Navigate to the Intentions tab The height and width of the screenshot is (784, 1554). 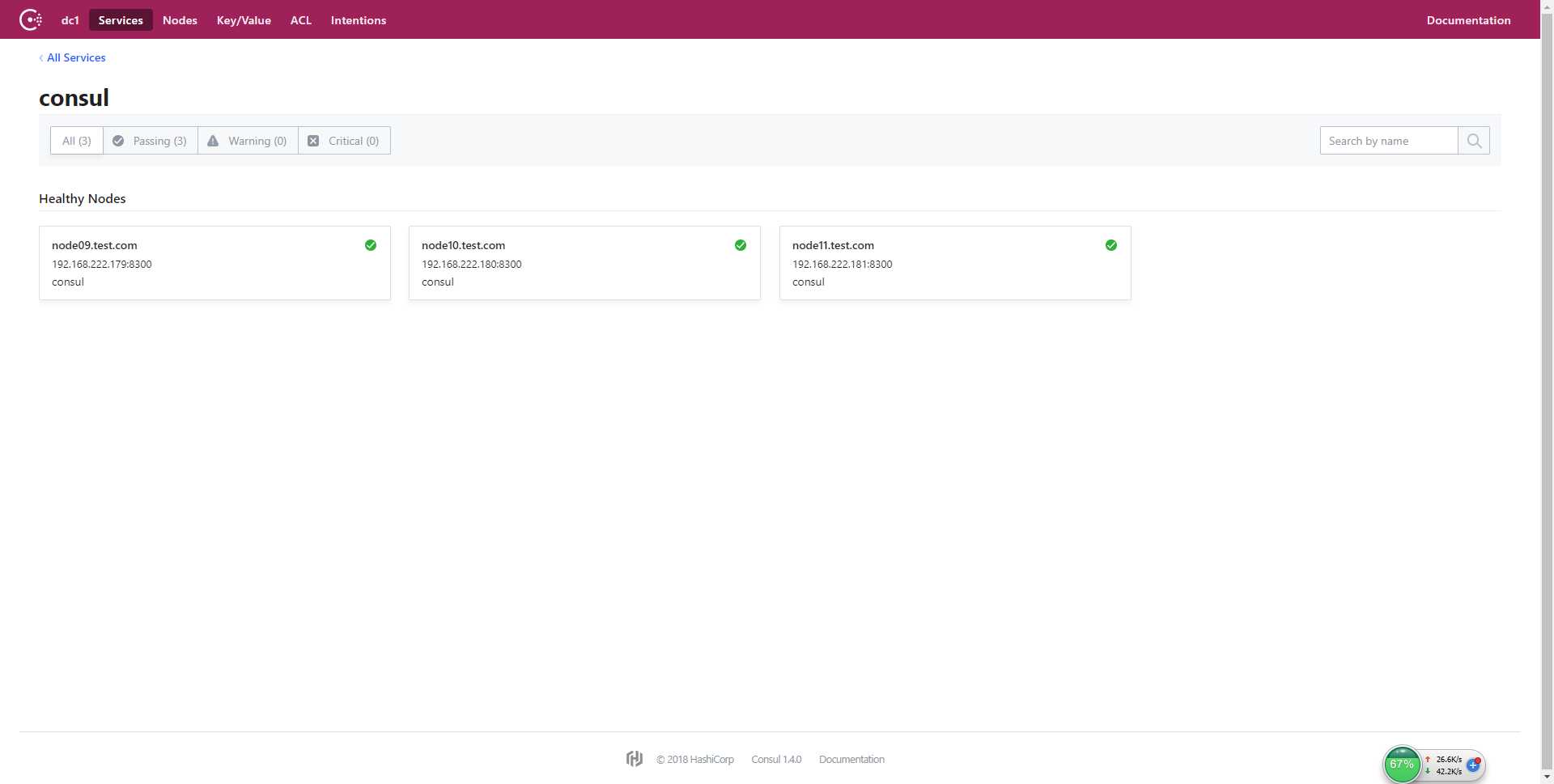[359, 20]
